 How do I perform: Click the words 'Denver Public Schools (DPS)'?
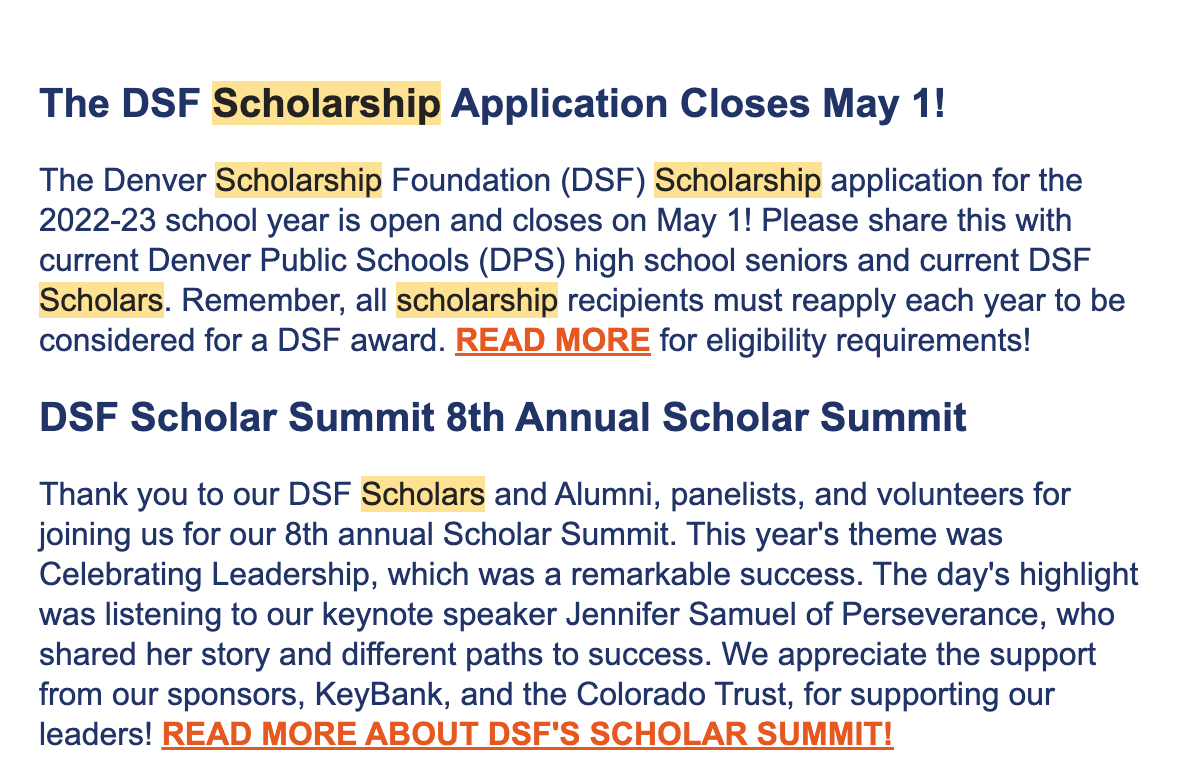tap(356, 260)
